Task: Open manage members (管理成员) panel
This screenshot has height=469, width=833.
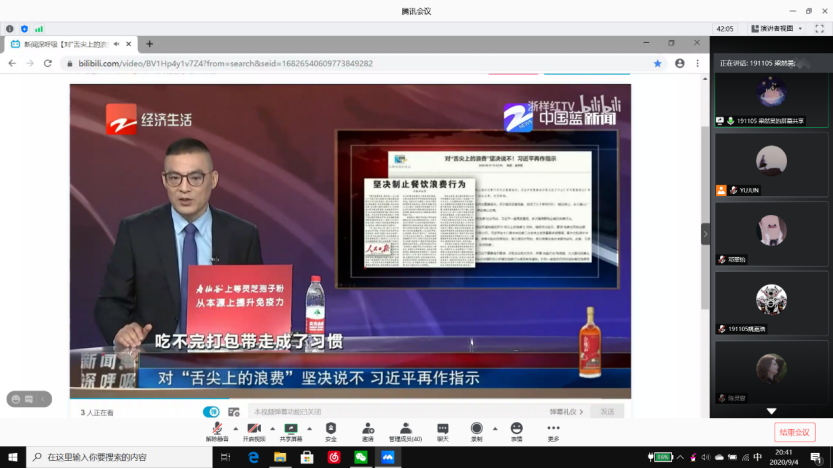Action: click(405, 429)
